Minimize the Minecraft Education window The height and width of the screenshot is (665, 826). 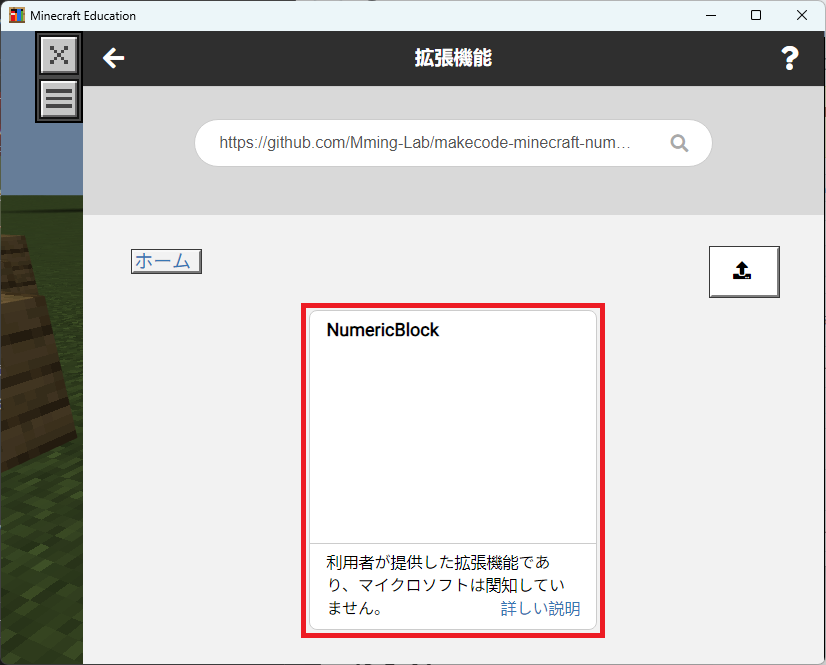(711, 15)
